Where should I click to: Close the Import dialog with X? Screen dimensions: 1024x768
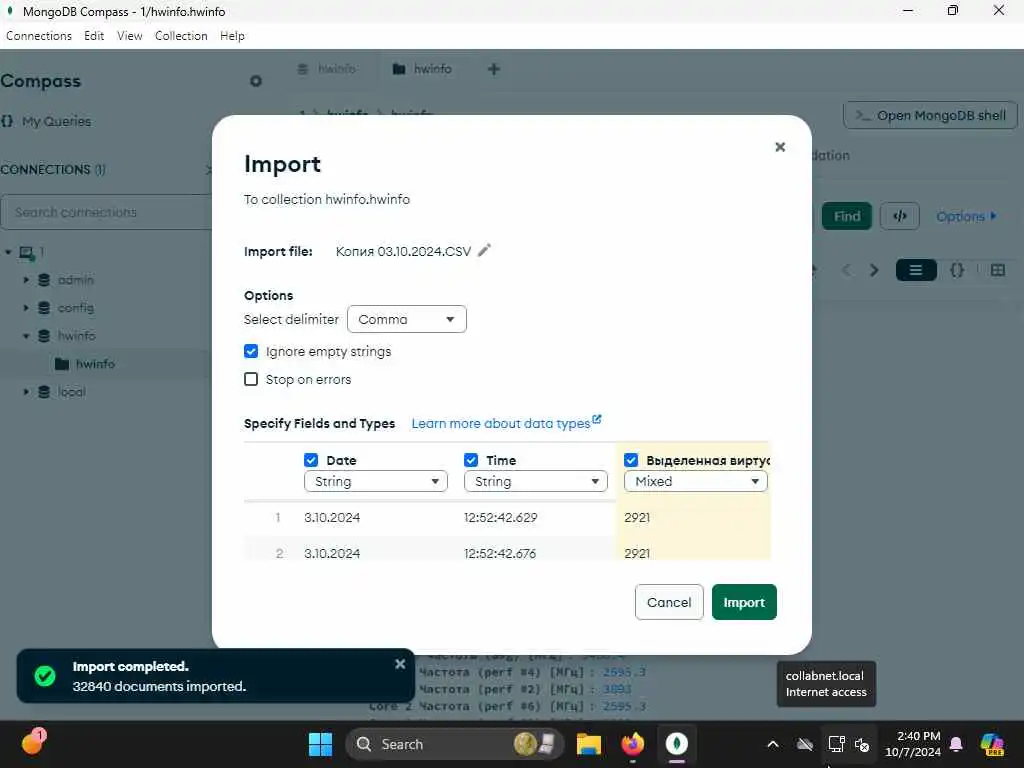click(780, 147)
